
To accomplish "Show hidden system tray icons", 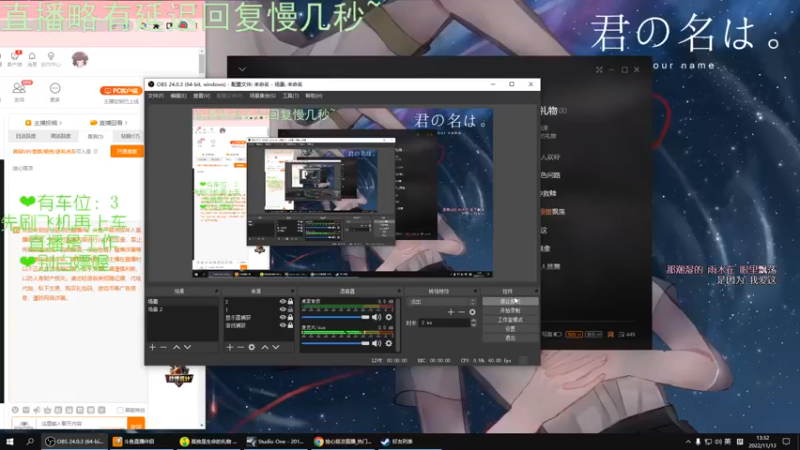I will (688, 442).
